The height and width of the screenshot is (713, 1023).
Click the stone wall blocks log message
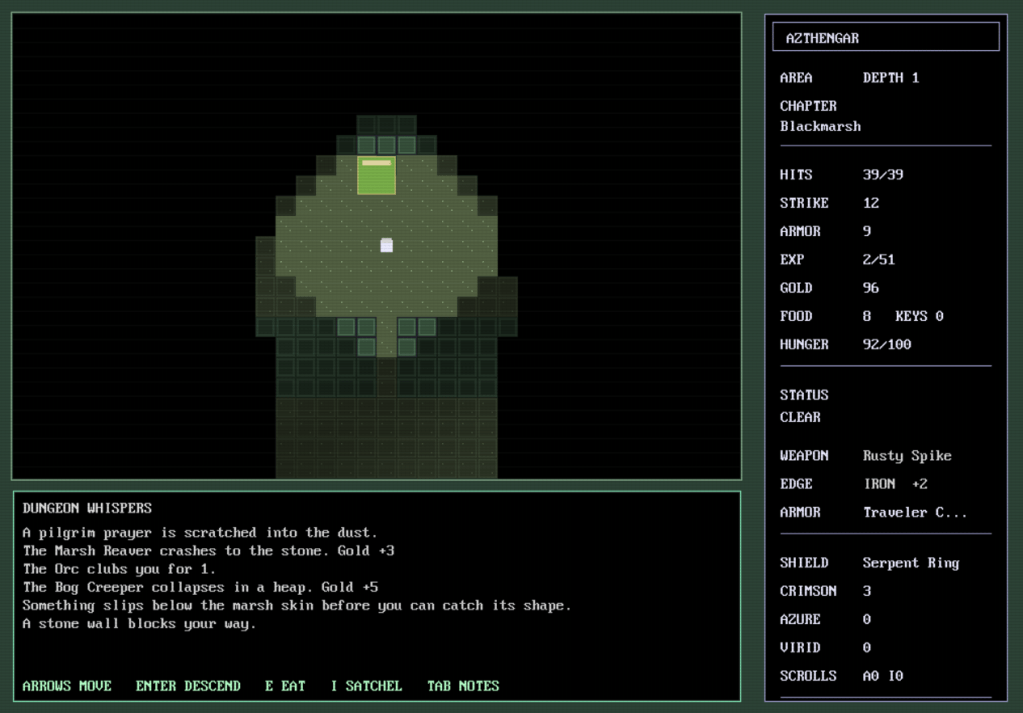(x=139, y=624)
